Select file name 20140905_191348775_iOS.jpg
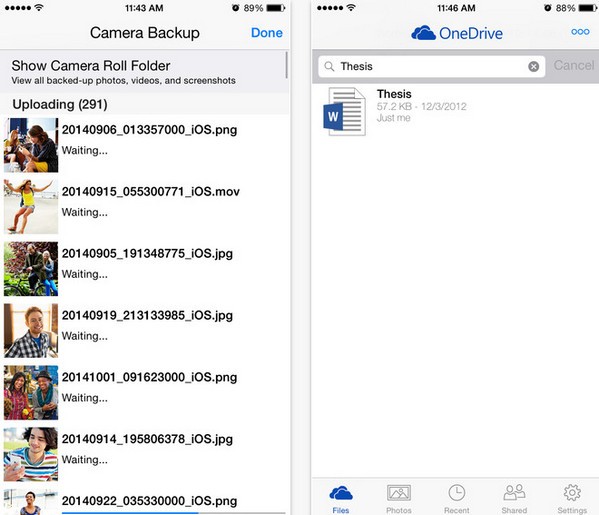The height and width of the screenshot is (515, 599). (147, 254)
